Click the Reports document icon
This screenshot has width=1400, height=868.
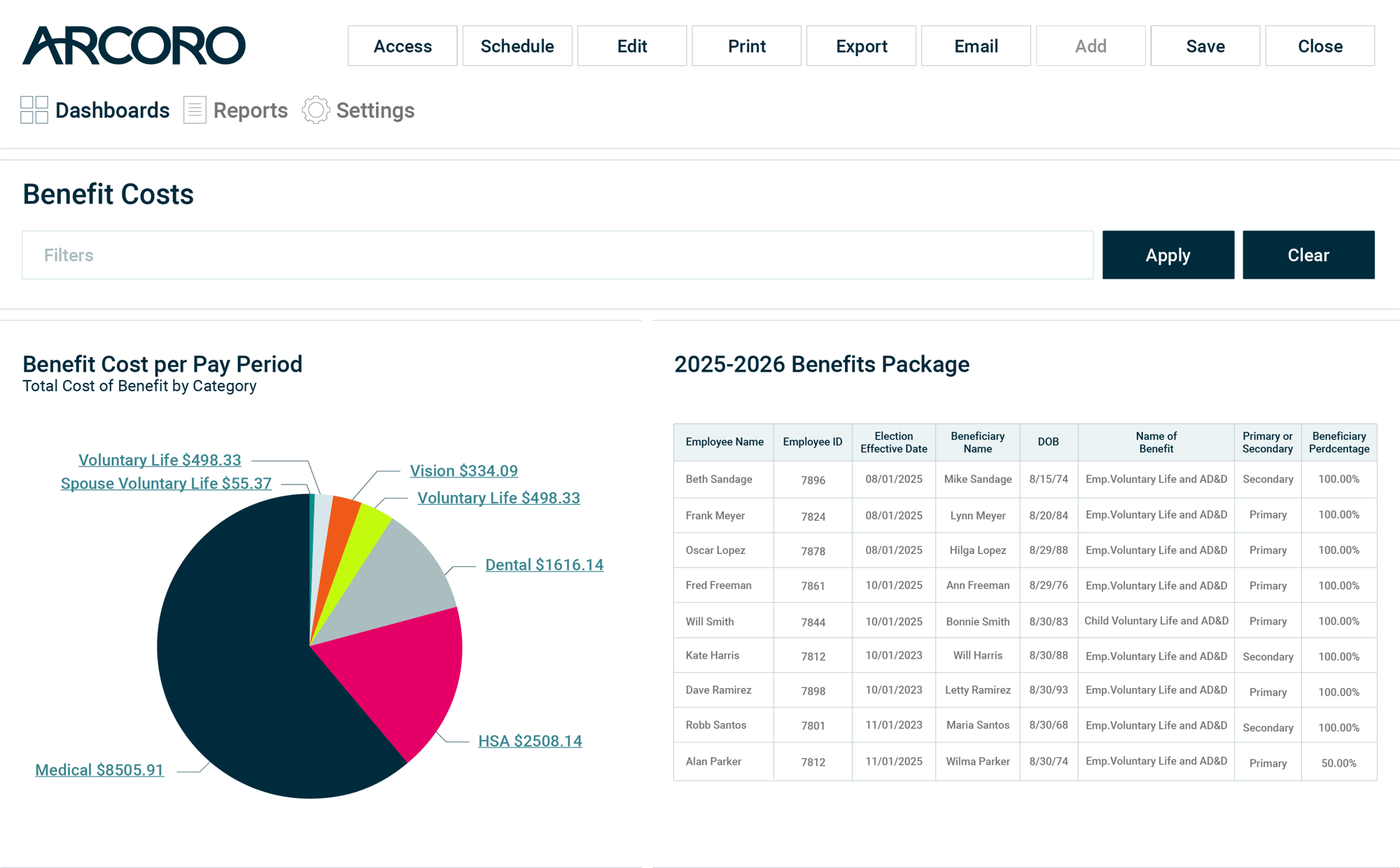[195, 110]
